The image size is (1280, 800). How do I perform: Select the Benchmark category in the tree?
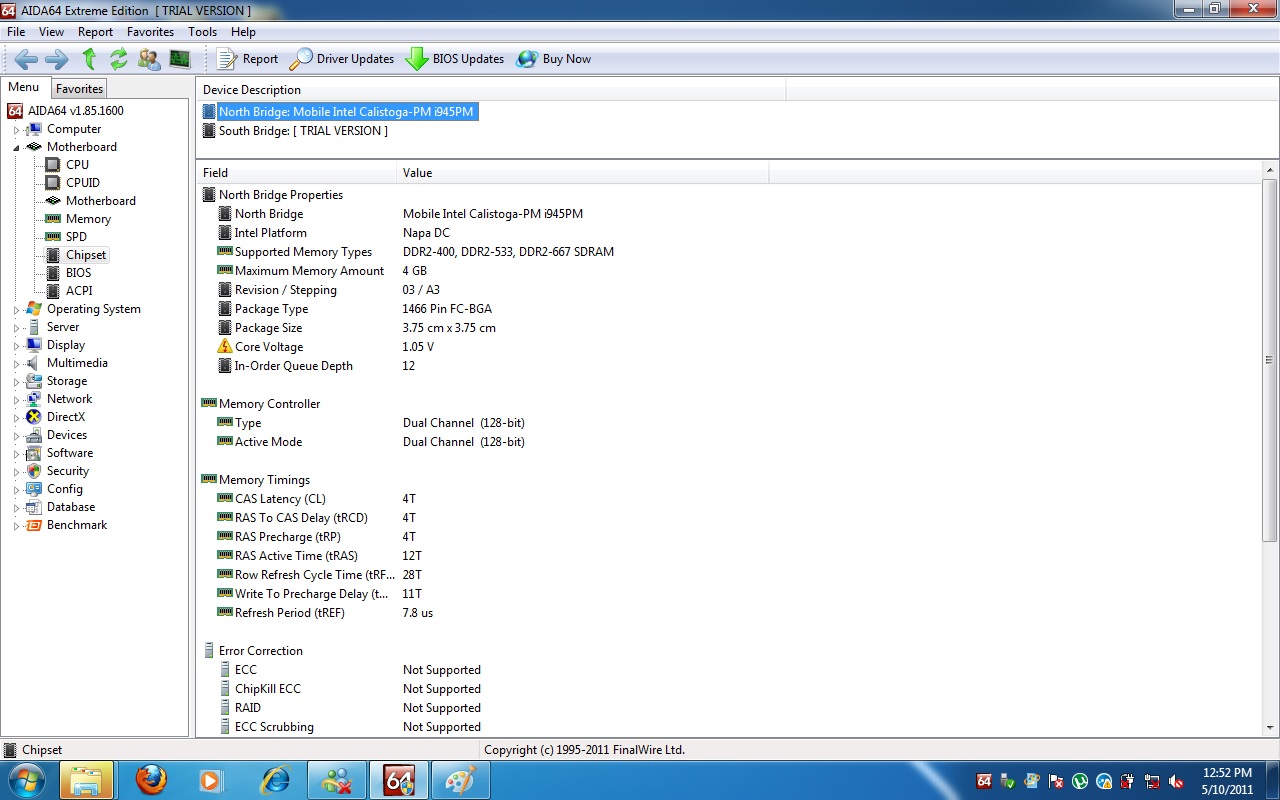pos(76,525)
